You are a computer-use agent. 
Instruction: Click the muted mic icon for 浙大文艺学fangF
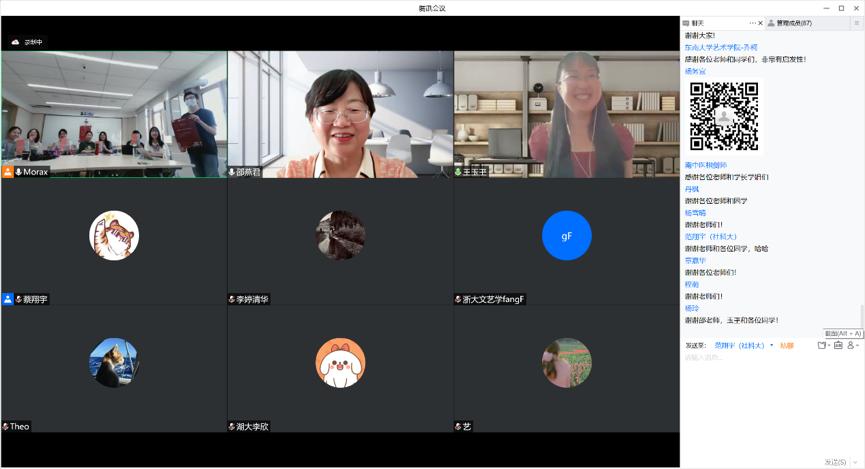[x=458, y=300]
